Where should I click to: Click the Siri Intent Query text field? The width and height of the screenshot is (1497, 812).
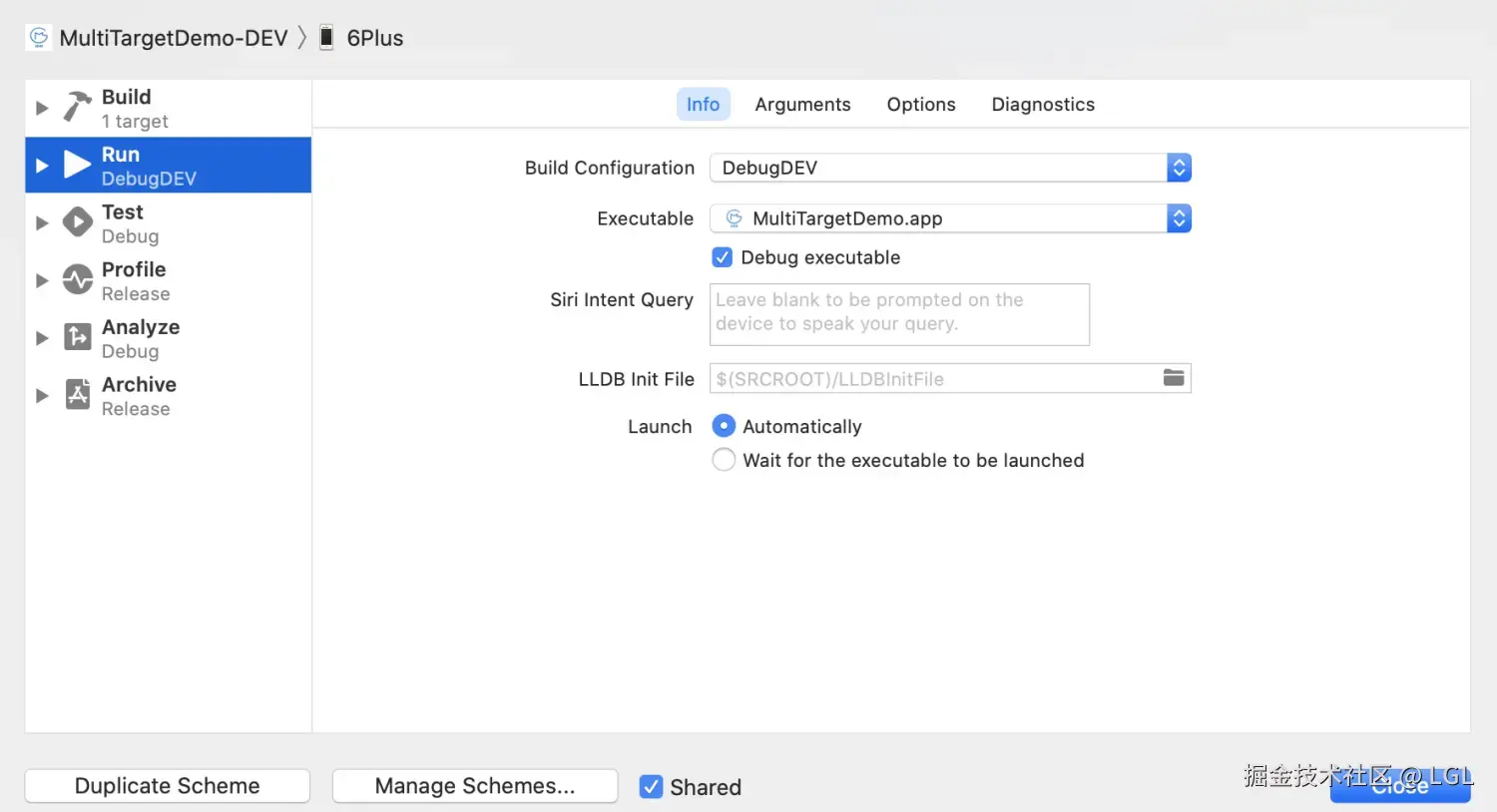[899, 314]
